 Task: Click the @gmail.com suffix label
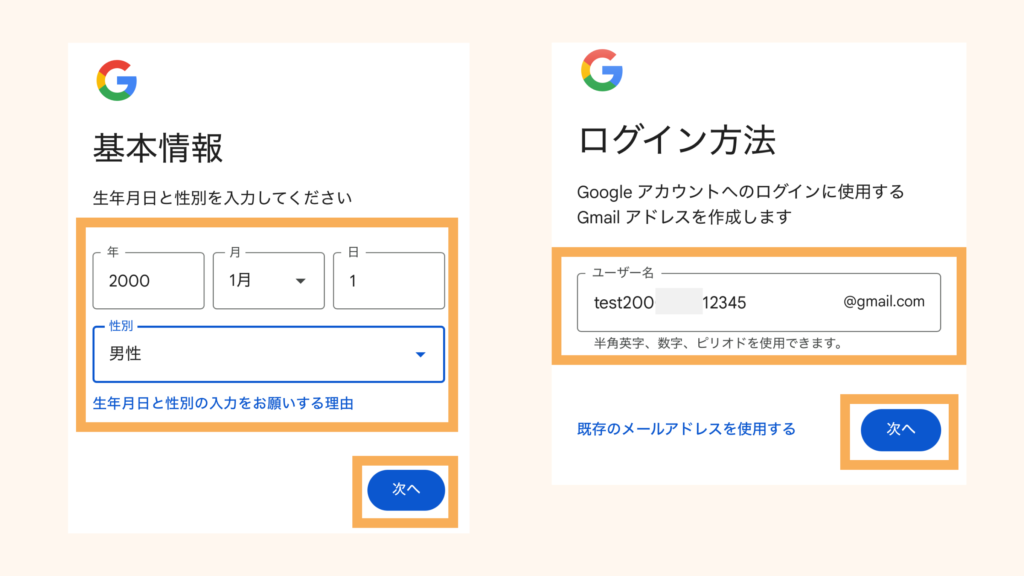(884, 303)
